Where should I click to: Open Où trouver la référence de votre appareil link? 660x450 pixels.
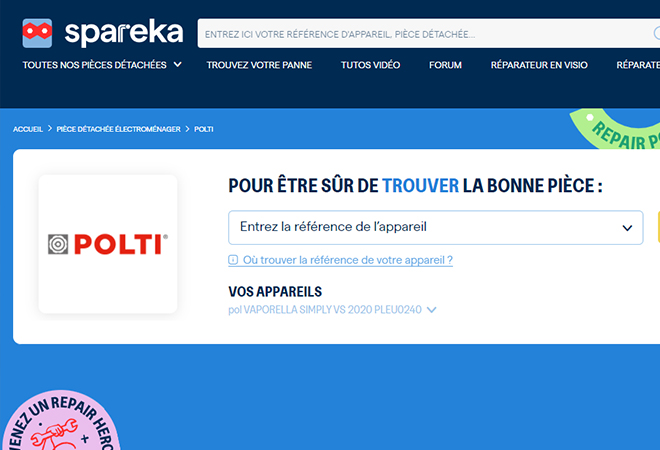348,260
